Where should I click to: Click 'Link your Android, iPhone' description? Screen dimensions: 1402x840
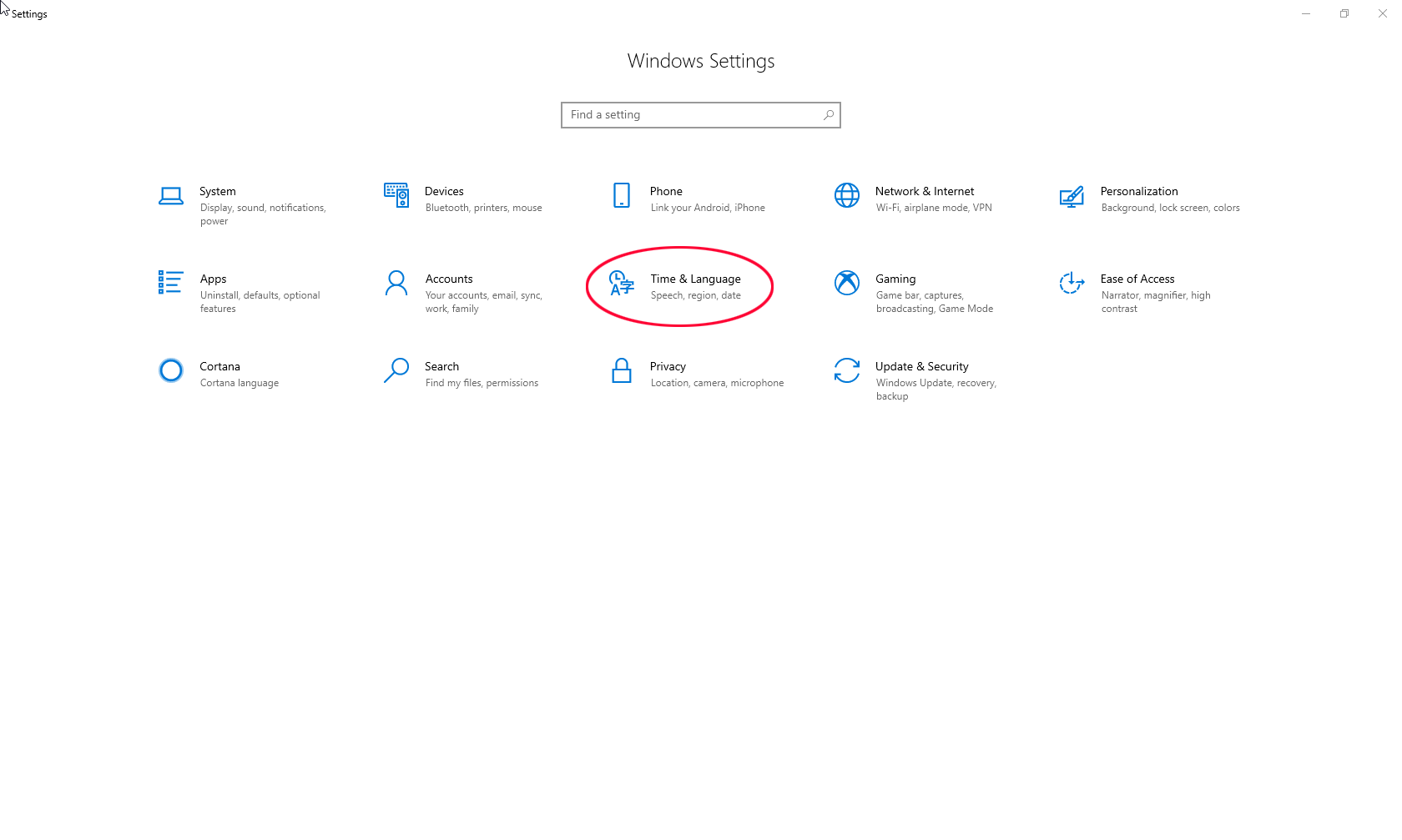[x=708, y=208]
